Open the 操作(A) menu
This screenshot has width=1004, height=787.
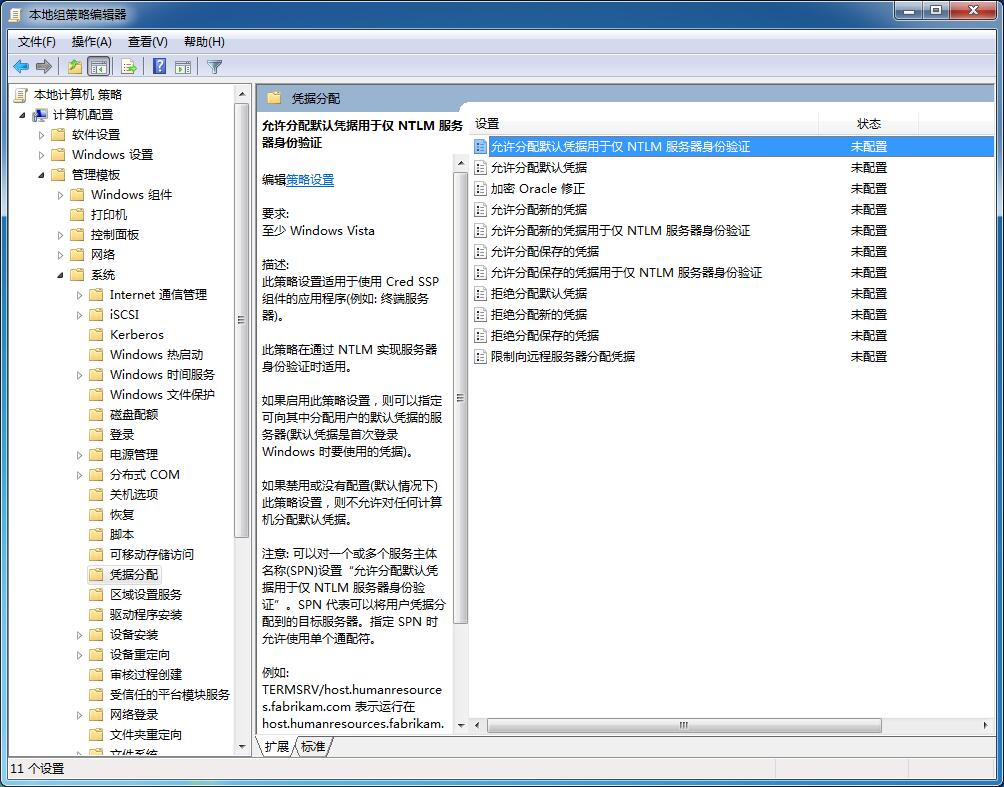coord(92,42)
